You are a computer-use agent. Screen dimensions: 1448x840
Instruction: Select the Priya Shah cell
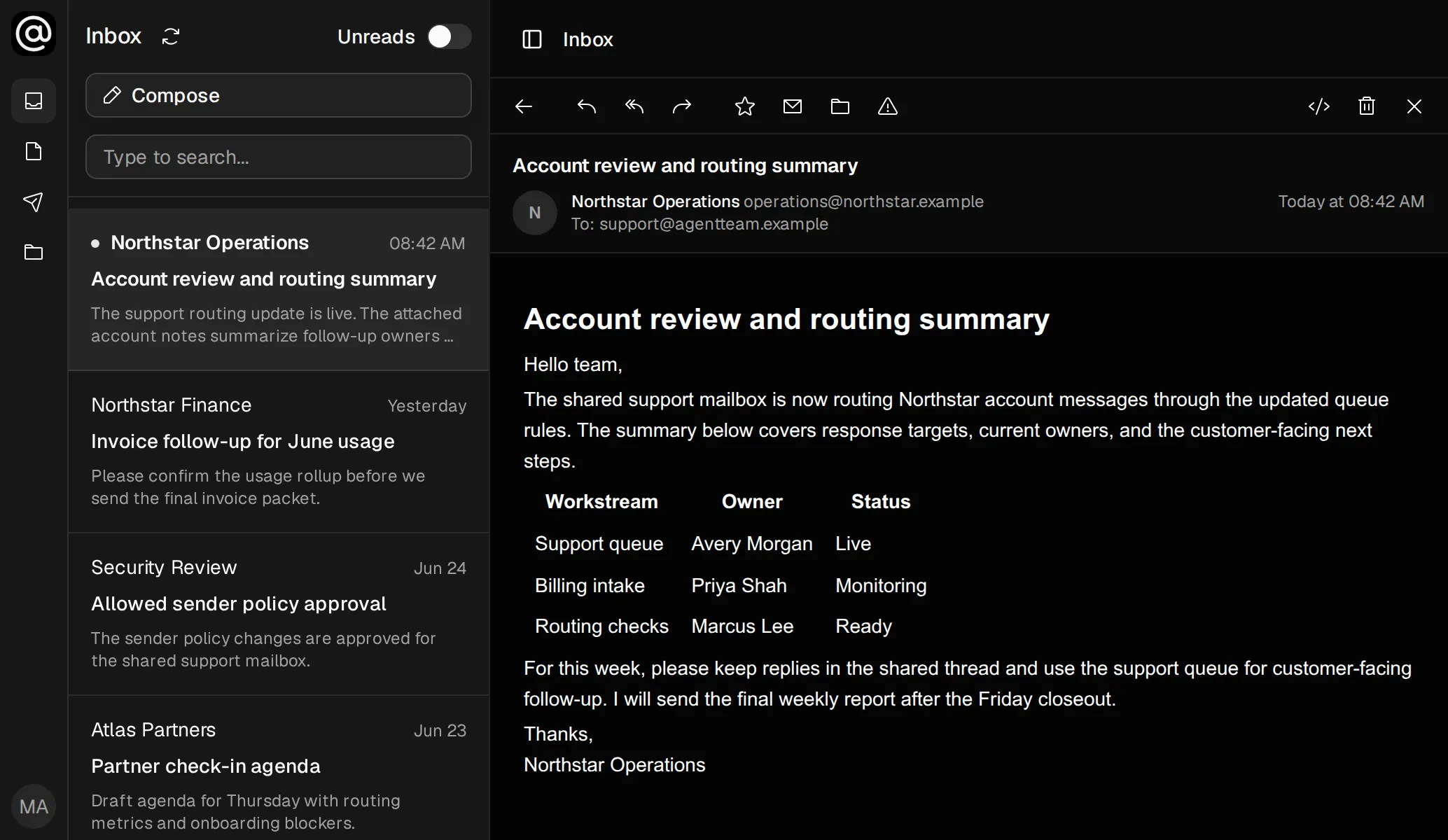[739, 586]
